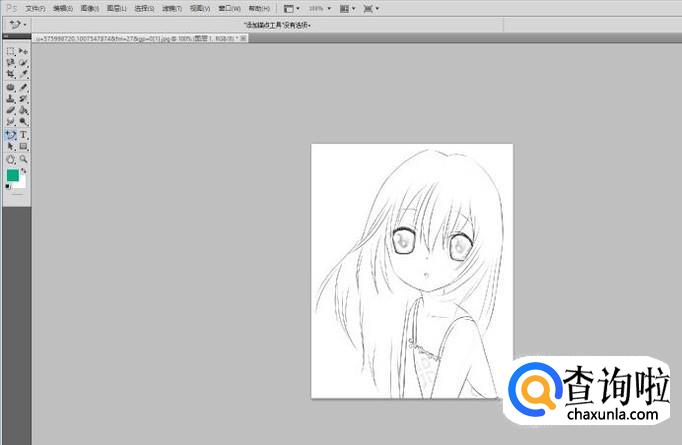The height and width of the screenshot is (445, 682).
Task: Select the Hand tool
Action: point(11,158)
